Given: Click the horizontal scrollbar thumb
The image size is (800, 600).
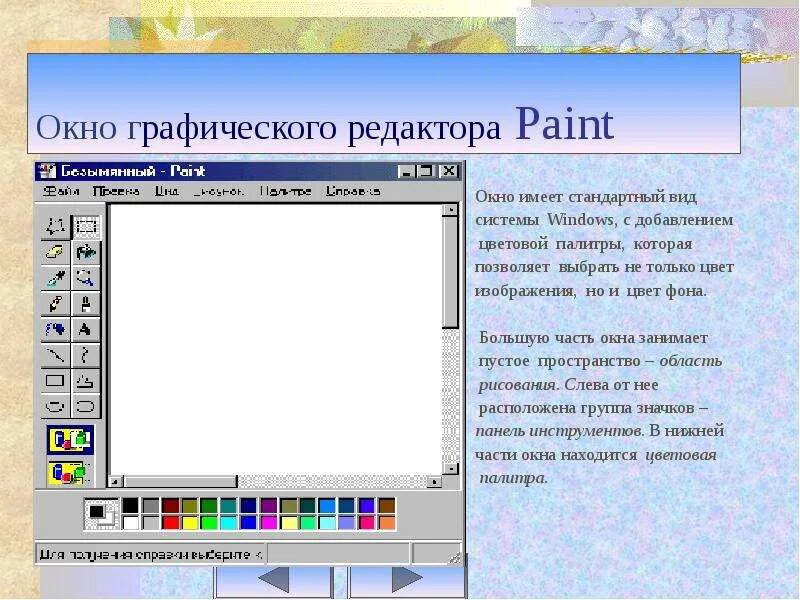Looking at the screenshot, I should click(181, 481).
